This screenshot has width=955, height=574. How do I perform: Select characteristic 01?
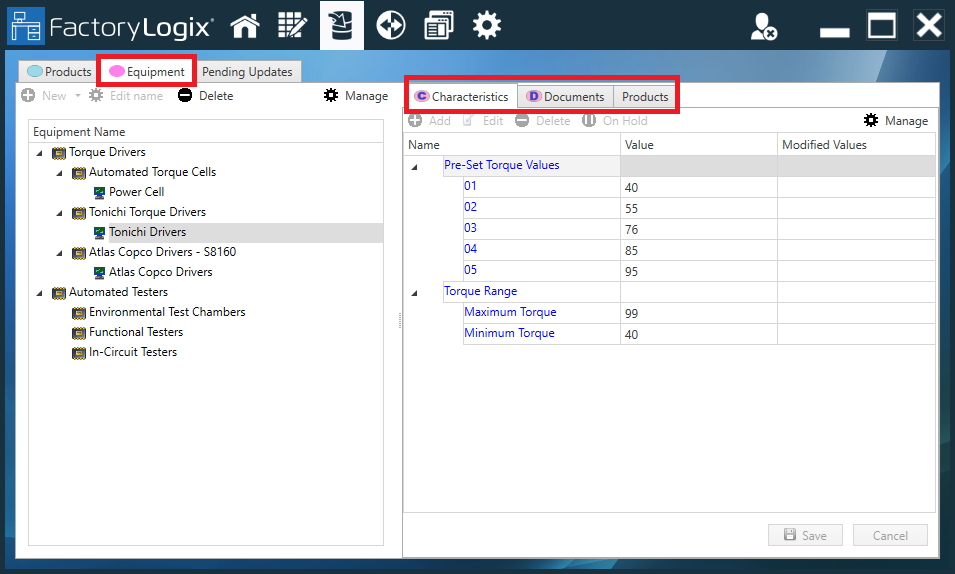470,186
